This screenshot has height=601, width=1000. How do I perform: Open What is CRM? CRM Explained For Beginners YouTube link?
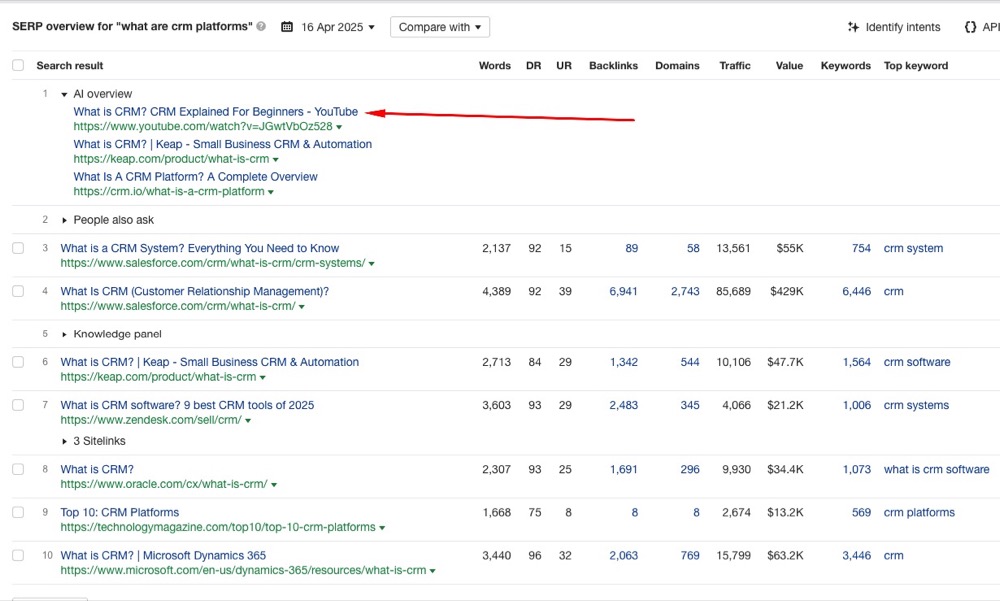pyautogui.click(x=216, y=112)
